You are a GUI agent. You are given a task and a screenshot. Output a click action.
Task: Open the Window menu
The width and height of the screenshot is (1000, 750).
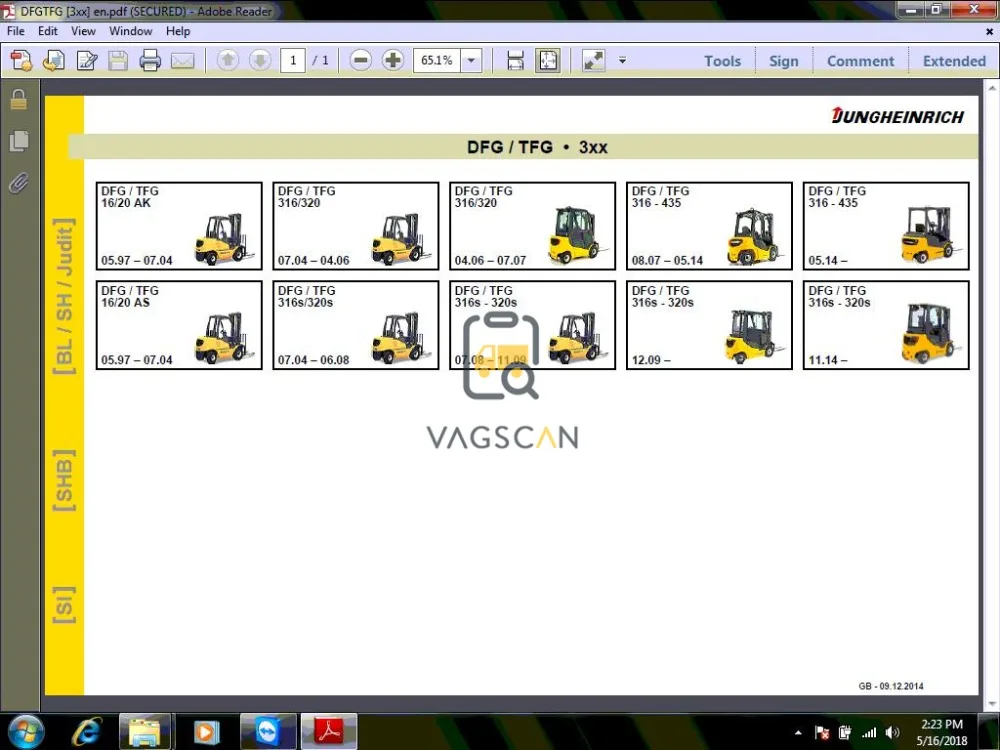131,31
